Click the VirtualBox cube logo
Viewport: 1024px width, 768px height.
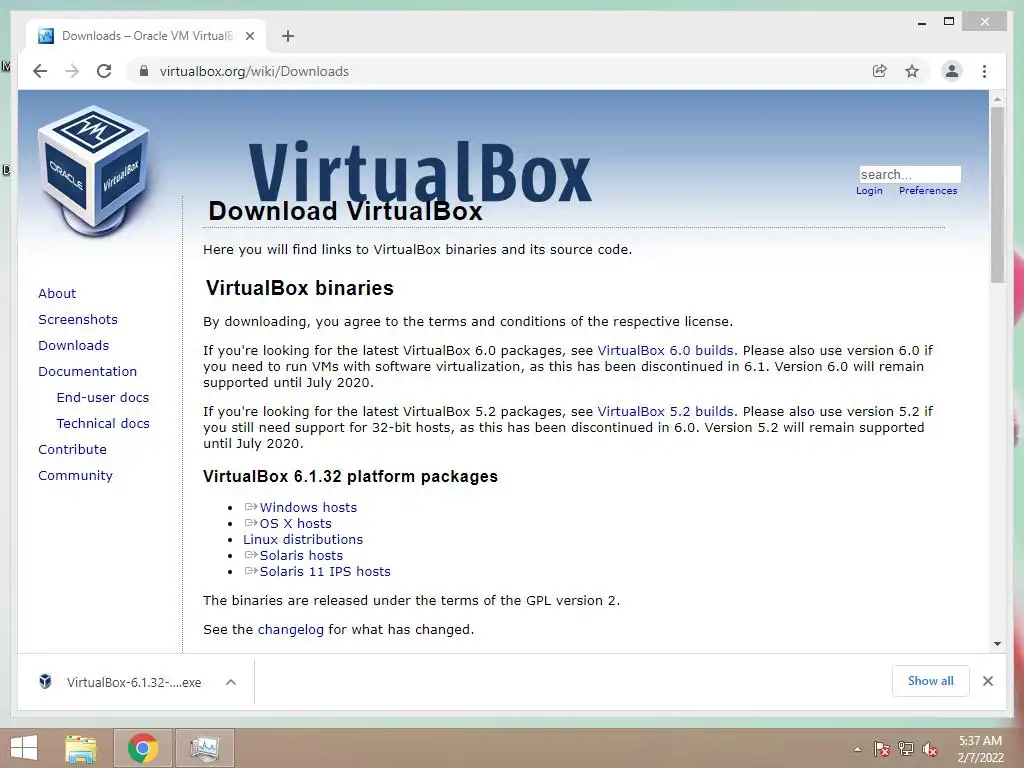pos(95,172)
